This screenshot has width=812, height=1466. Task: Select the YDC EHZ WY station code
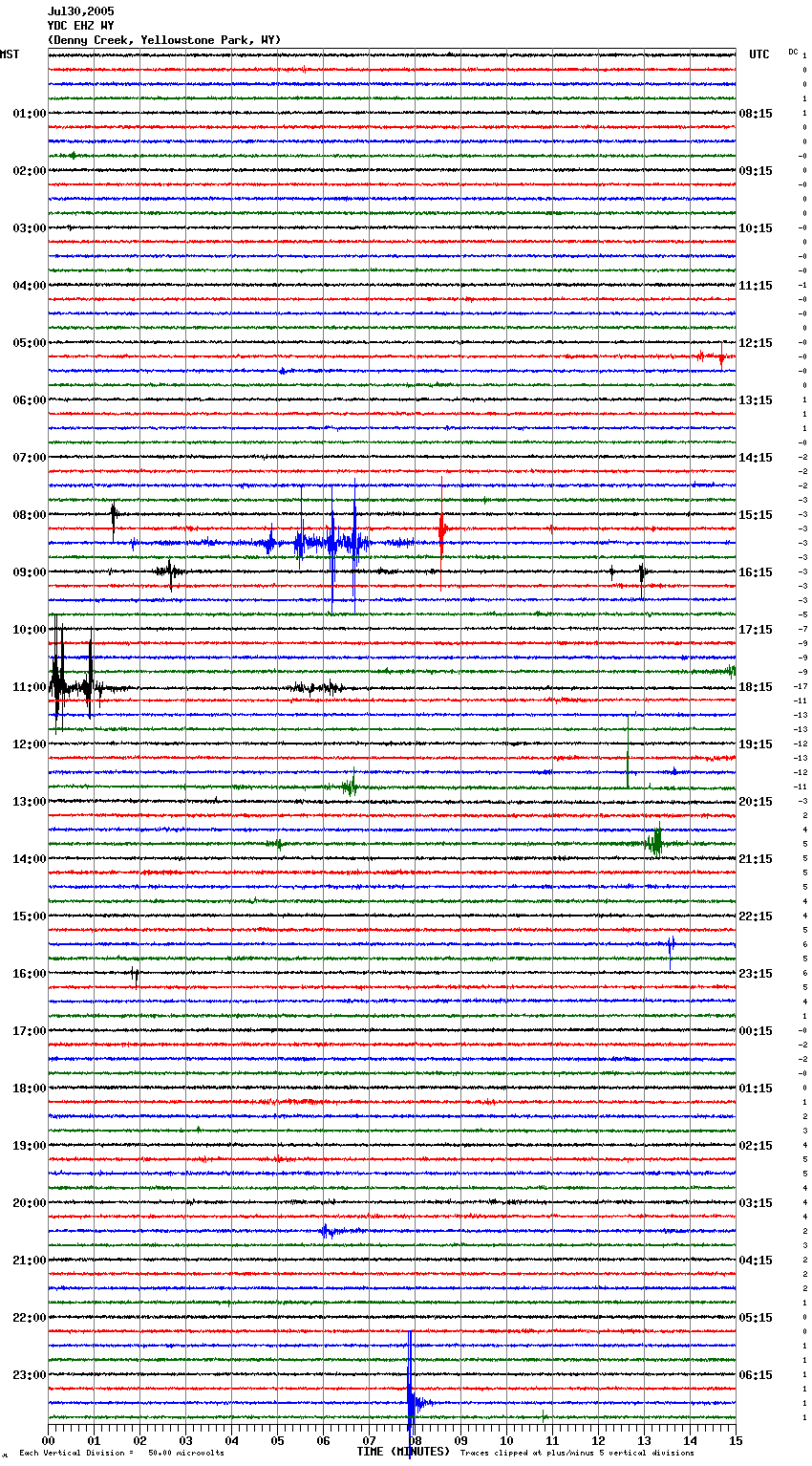point(80,26)
